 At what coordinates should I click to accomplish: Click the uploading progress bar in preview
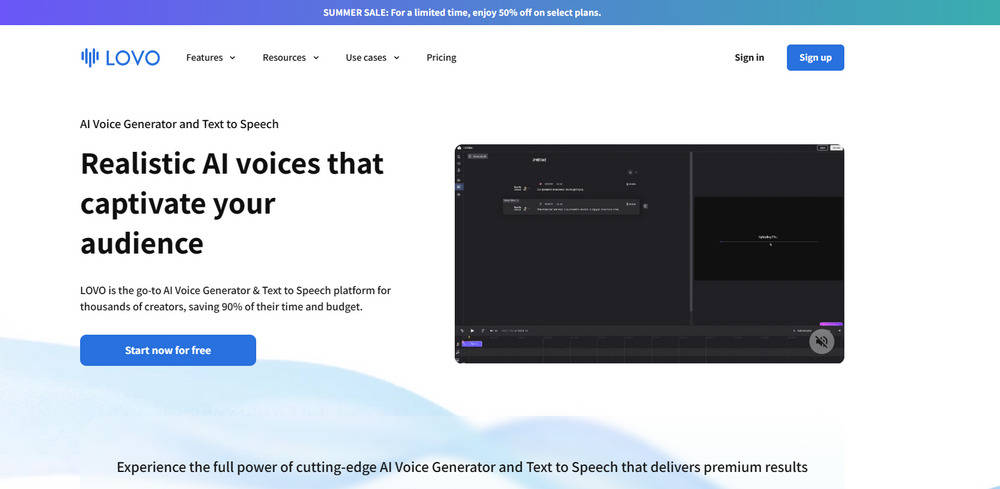coord(769,241)
